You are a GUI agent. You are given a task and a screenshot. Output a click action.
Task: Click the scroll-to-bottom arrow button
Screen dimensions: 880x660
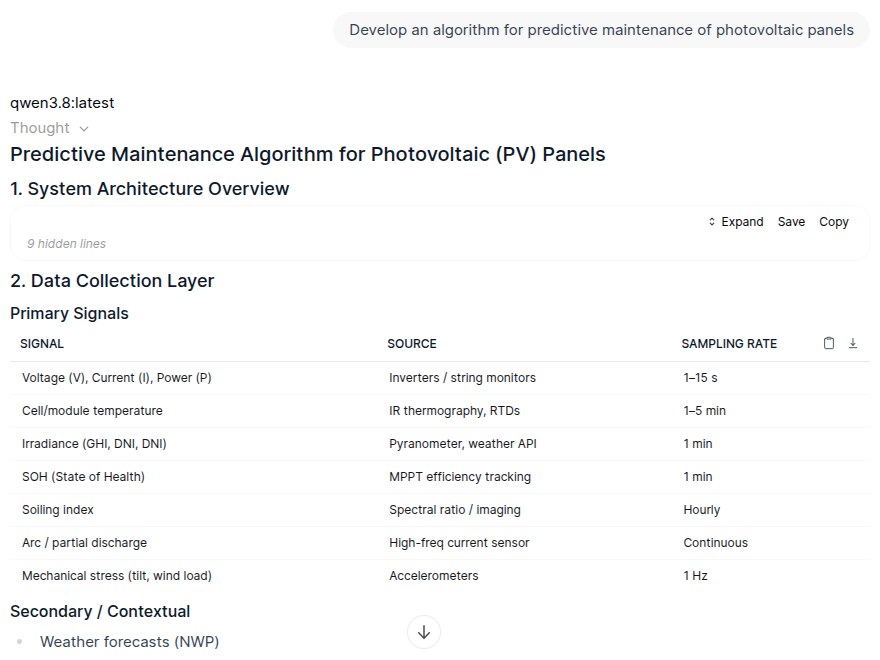[x=424, y=632]
